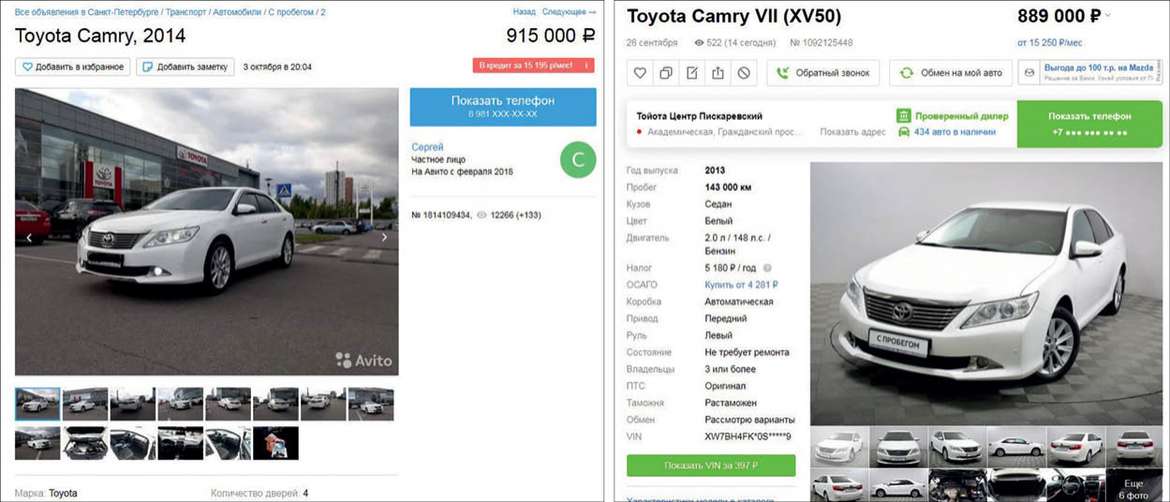
Task: Click the heart favorite icon on Camry XV50
Action: [639, 73]
